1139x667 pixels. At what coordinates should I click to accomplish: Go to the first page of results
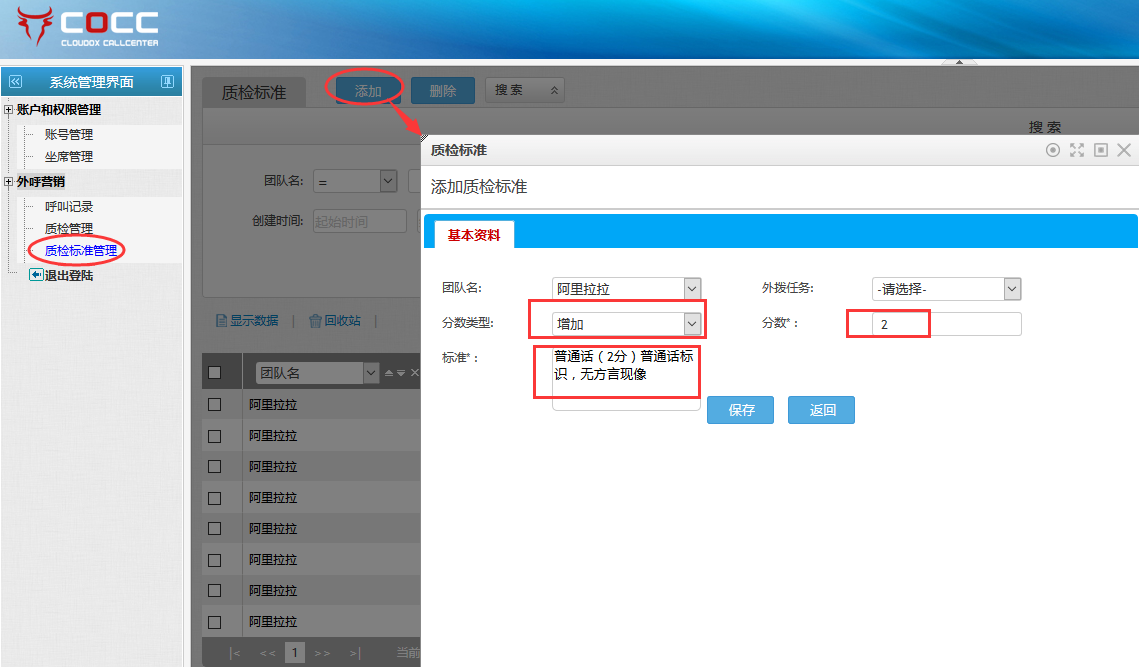235,653
